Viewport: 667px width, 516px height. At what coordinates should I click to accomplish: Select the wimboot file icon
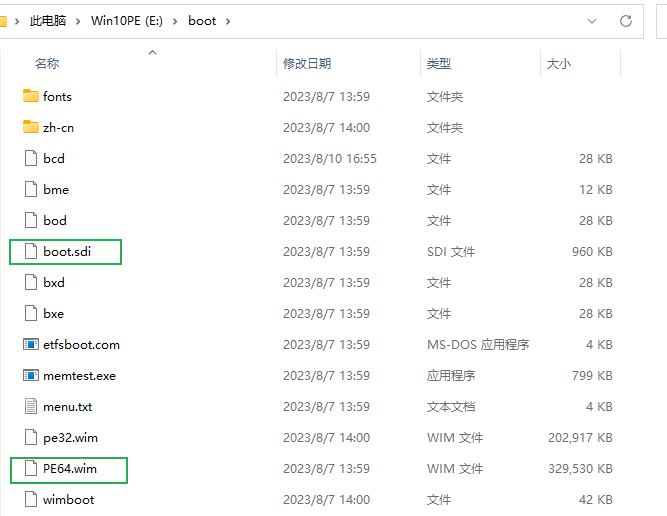(31, 500)
